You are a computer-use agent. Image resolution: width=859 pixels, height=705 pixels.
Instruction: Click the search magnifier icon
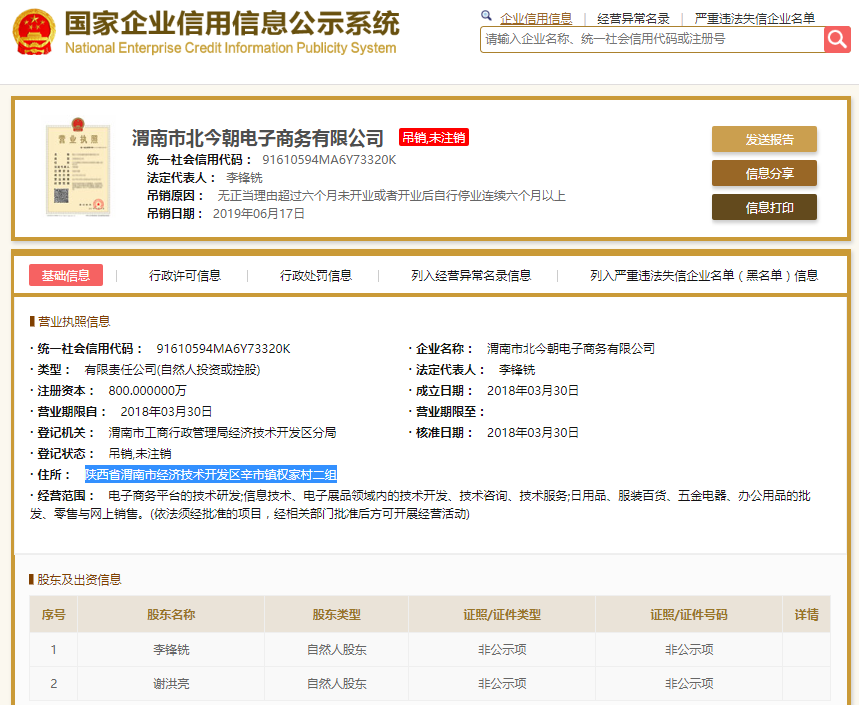tap(840, 40)
